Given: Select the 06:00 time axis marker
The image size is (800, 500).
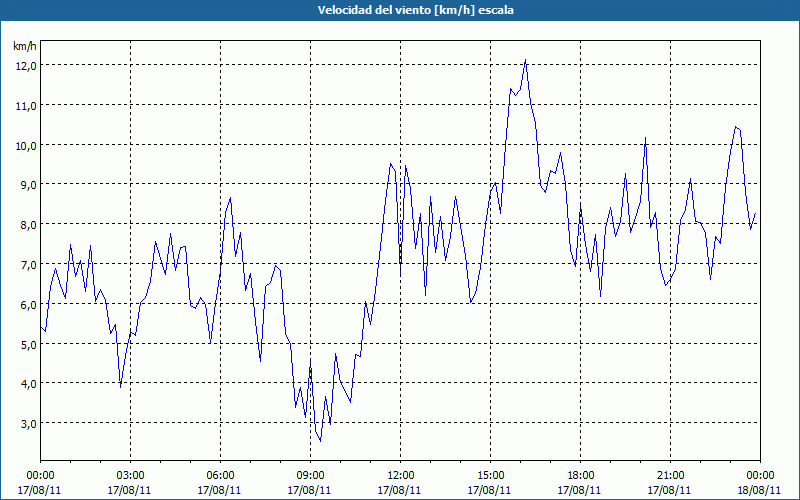Looking at the screenshot, I should pos(220,476).
